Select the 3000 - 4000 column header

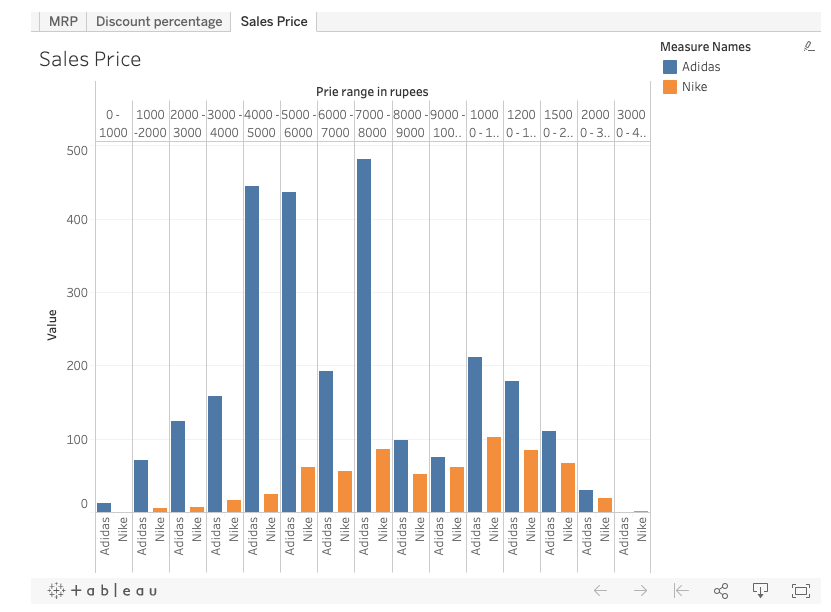pos(224,123)
